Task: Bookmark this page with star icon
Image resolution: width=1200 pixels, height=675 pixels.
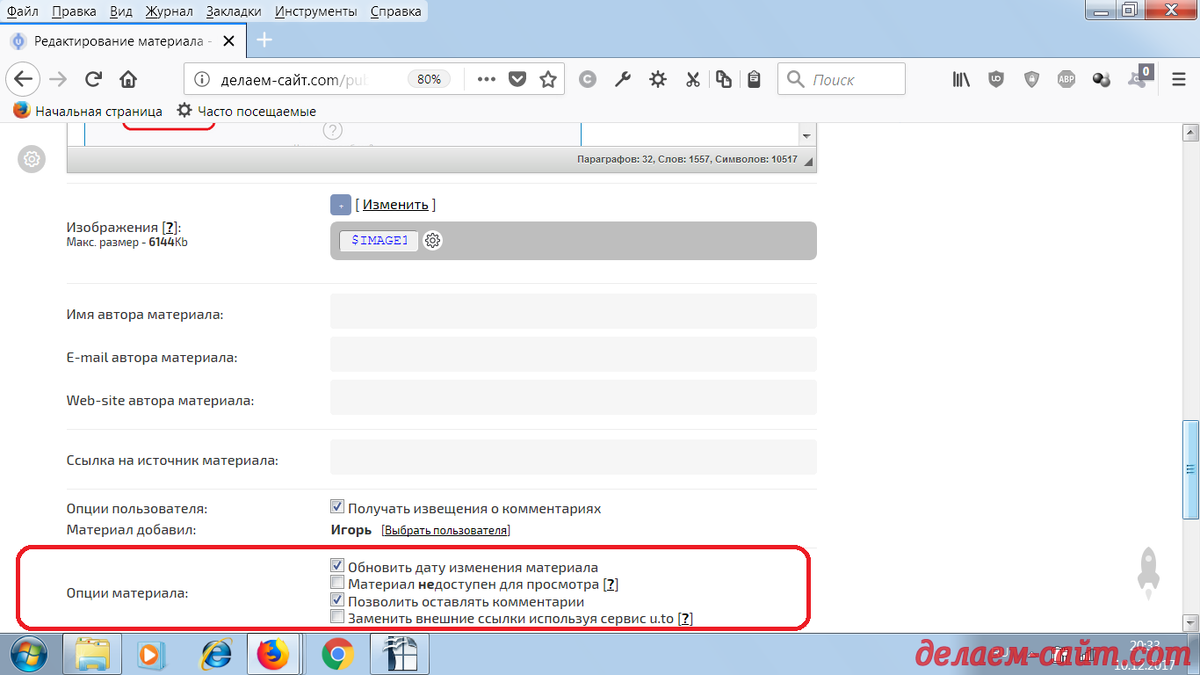Action: point(548,79)
